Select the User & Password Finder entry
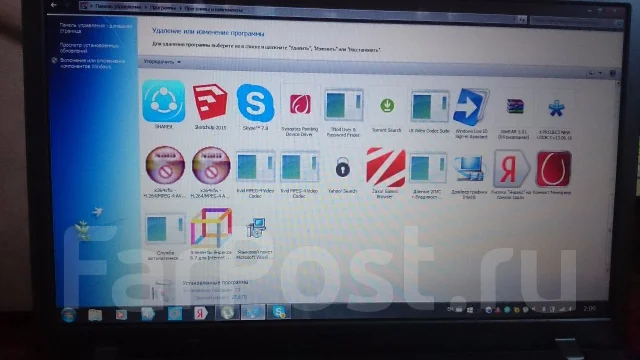The height and width of the screenshot is (360, 640). pos(343,105)
